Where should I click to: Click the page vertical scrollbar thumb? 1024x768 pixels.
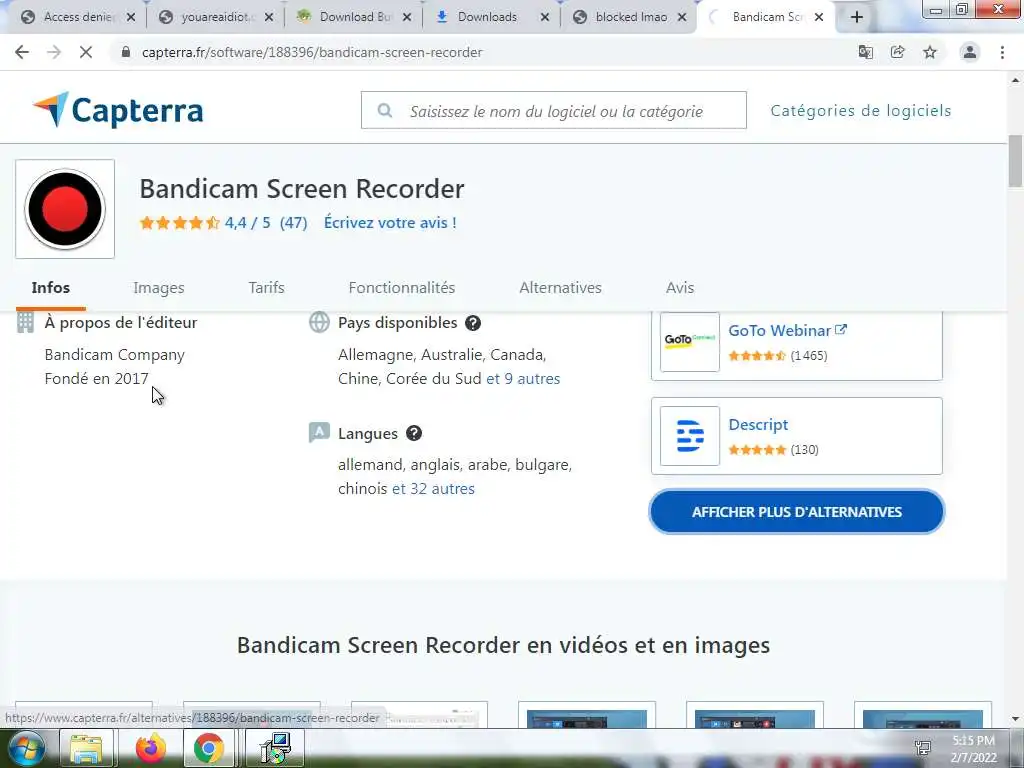(1016, 161)
